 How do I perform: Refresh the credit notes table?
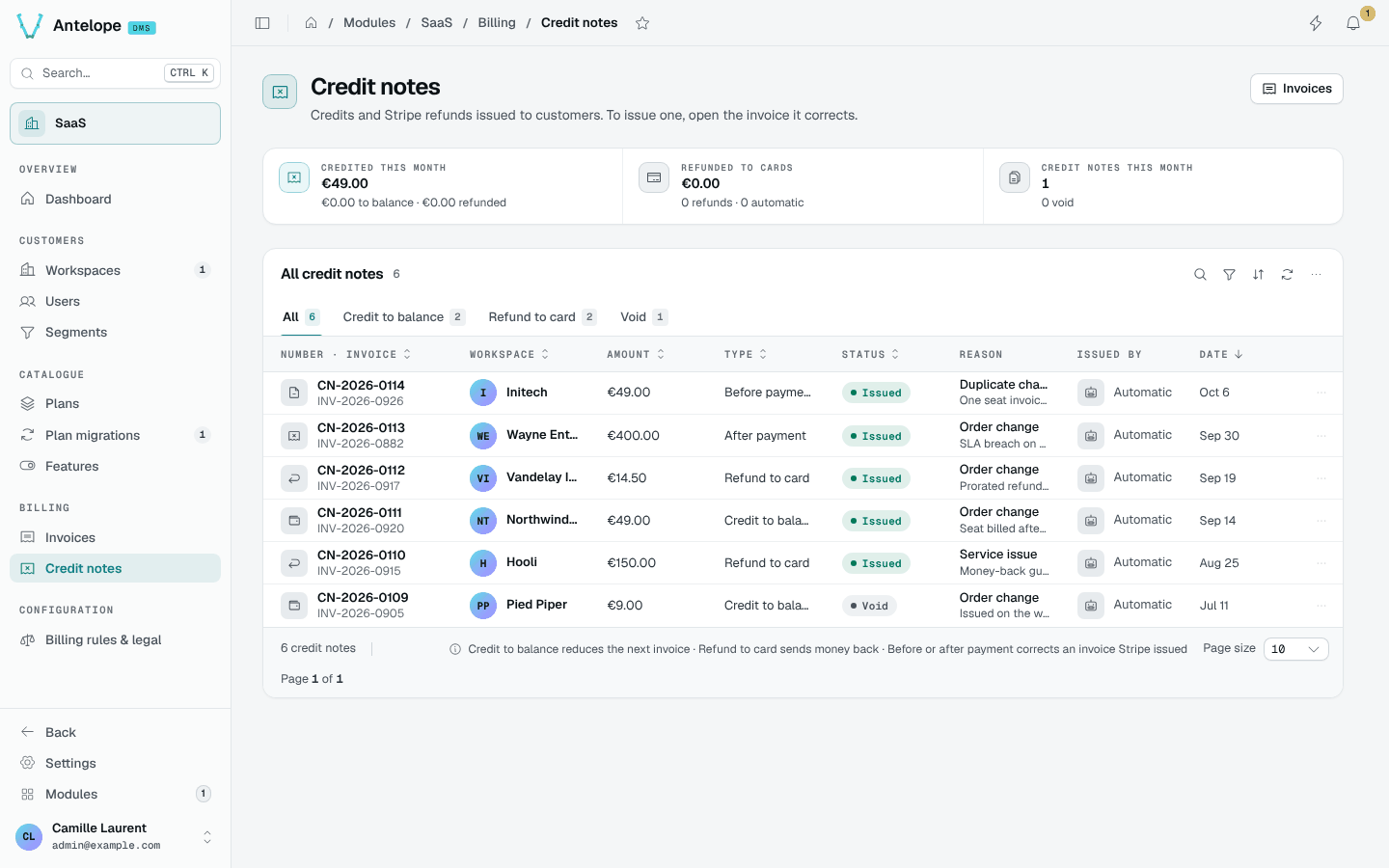pos(1287,275)
